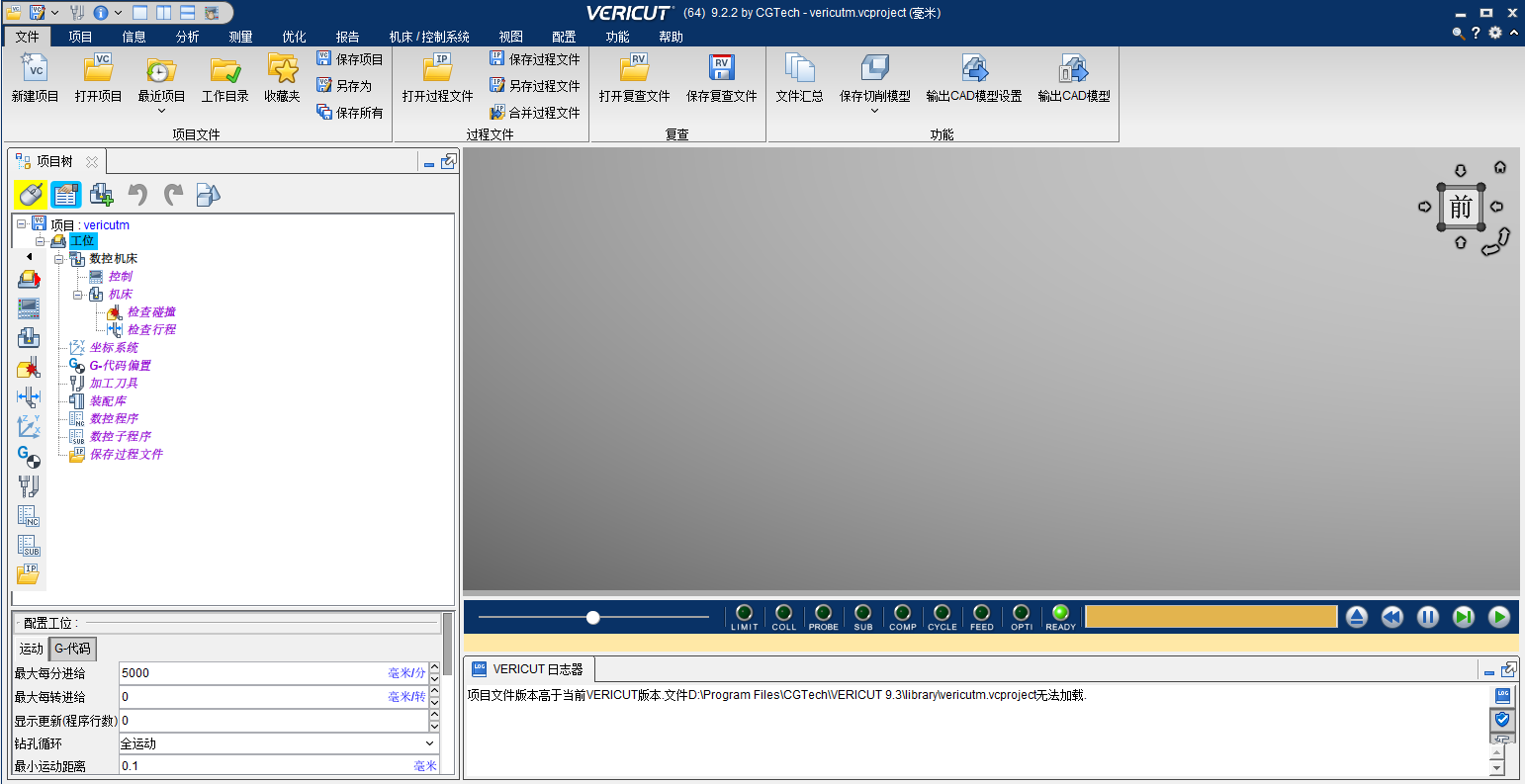
Task: Click 保存项目 save project button
Action: pos(350,59)
